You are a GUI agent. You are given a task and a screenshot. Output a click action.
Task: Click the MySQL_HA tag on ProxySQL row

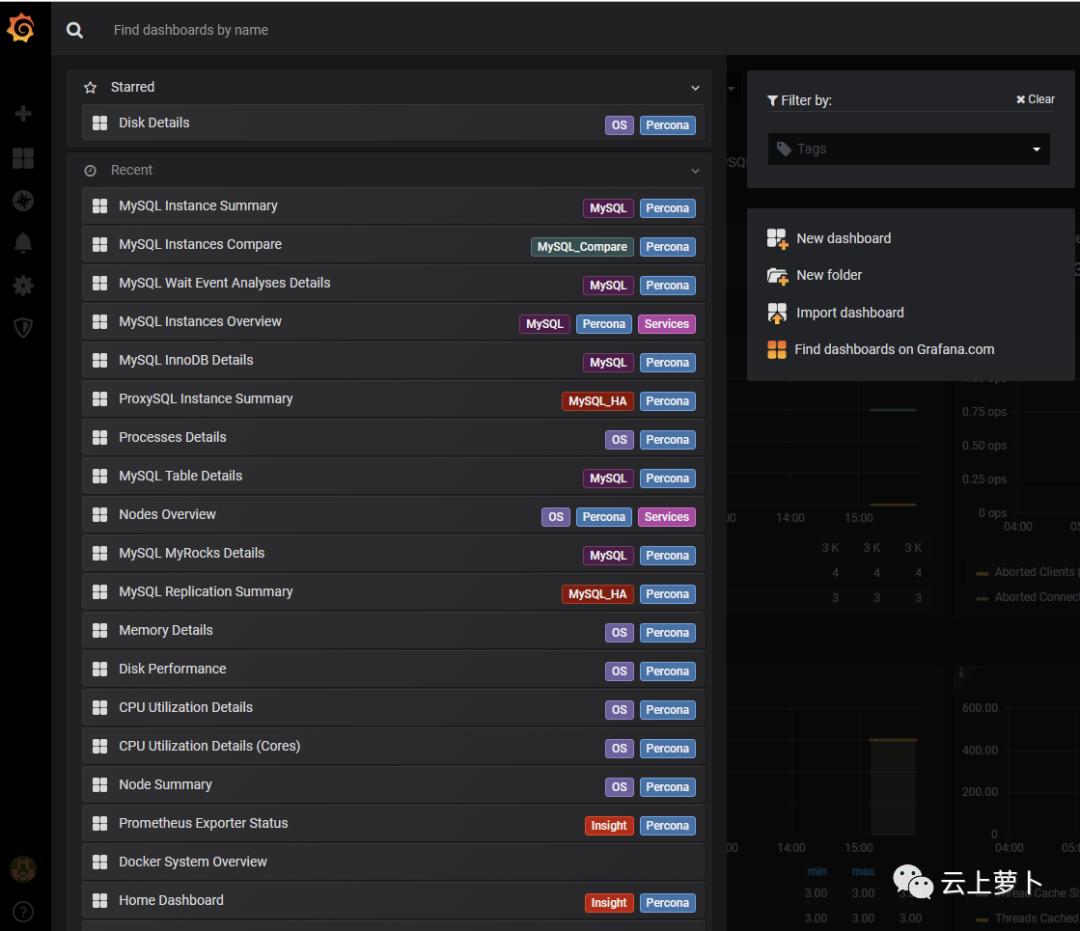click(597, 401)
